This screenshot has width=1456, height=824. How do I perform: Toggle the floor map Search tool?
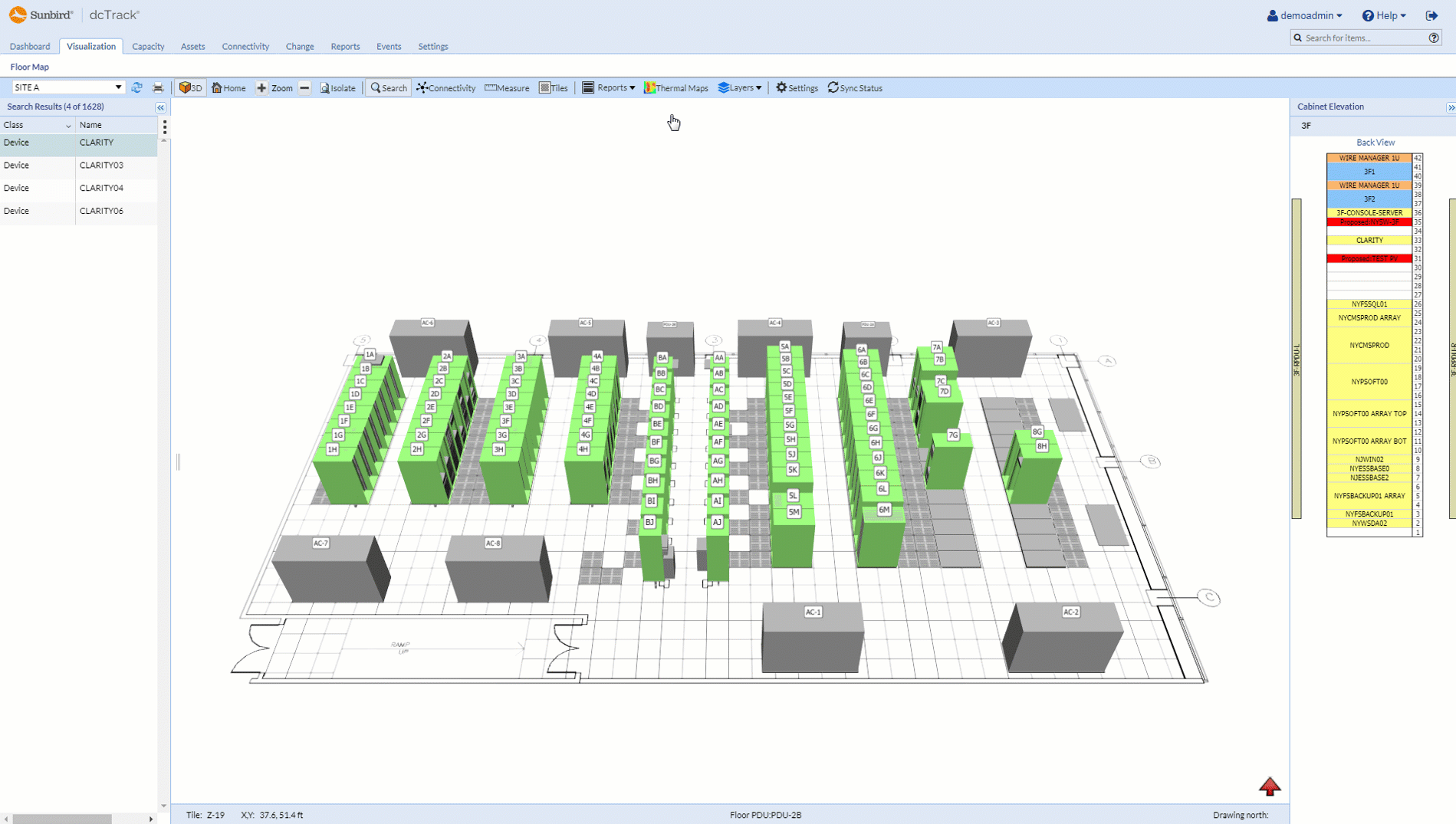pyautogui.click(x=389, y=88)
